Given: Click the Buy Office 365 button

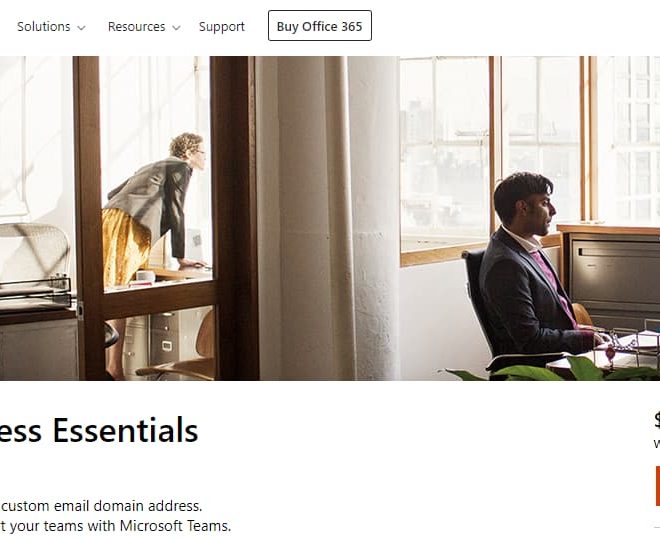Looking at the screenshot, I should (x=320, y=26).
